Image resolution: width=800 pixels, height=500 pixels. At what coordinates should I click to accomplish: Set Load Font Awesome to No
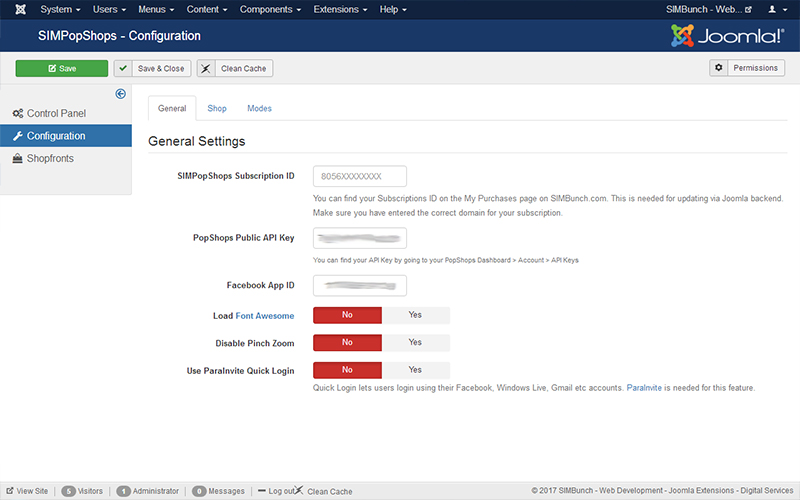(x=347, y=315)
